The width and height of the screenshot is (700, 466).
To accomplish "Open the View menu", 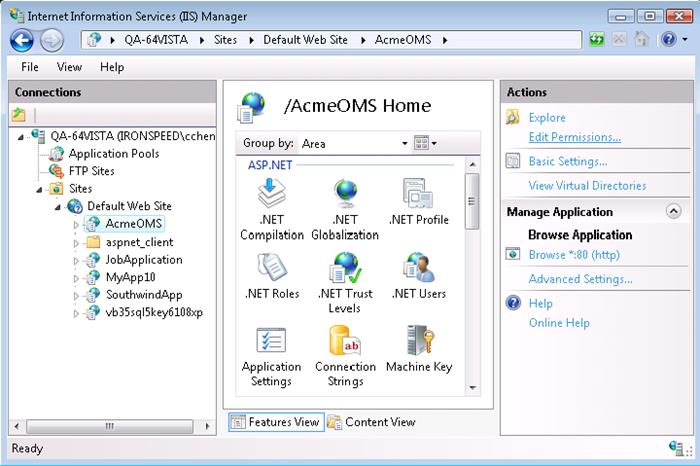I will point(69,67).
